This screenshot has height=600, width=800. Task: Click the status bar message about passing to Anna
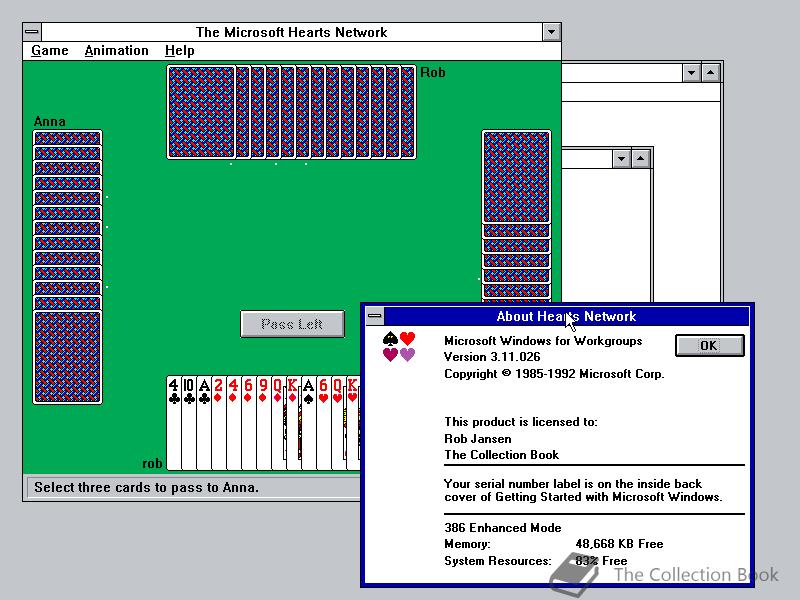(146, 487)
